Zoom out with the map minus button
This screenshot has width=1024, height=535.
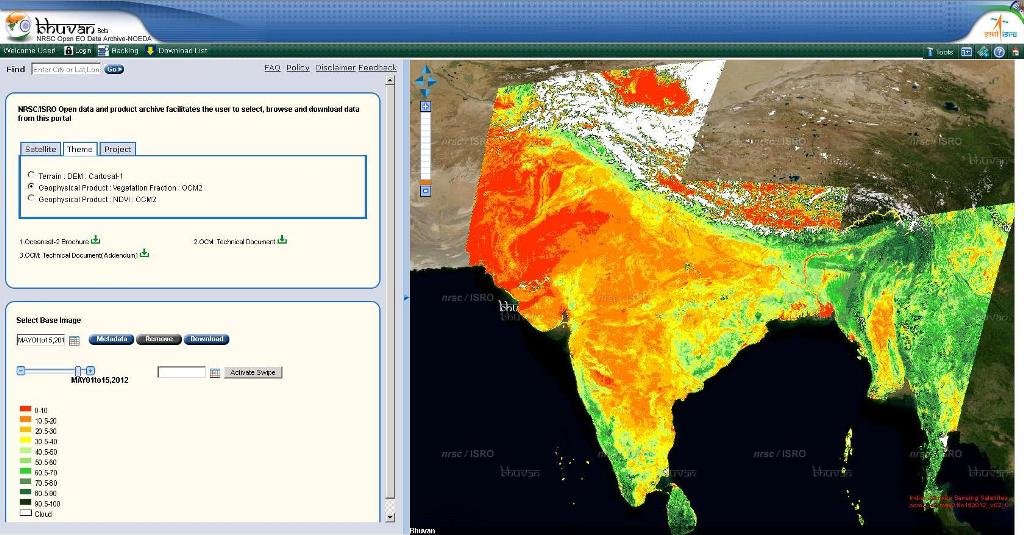[425, 191]
